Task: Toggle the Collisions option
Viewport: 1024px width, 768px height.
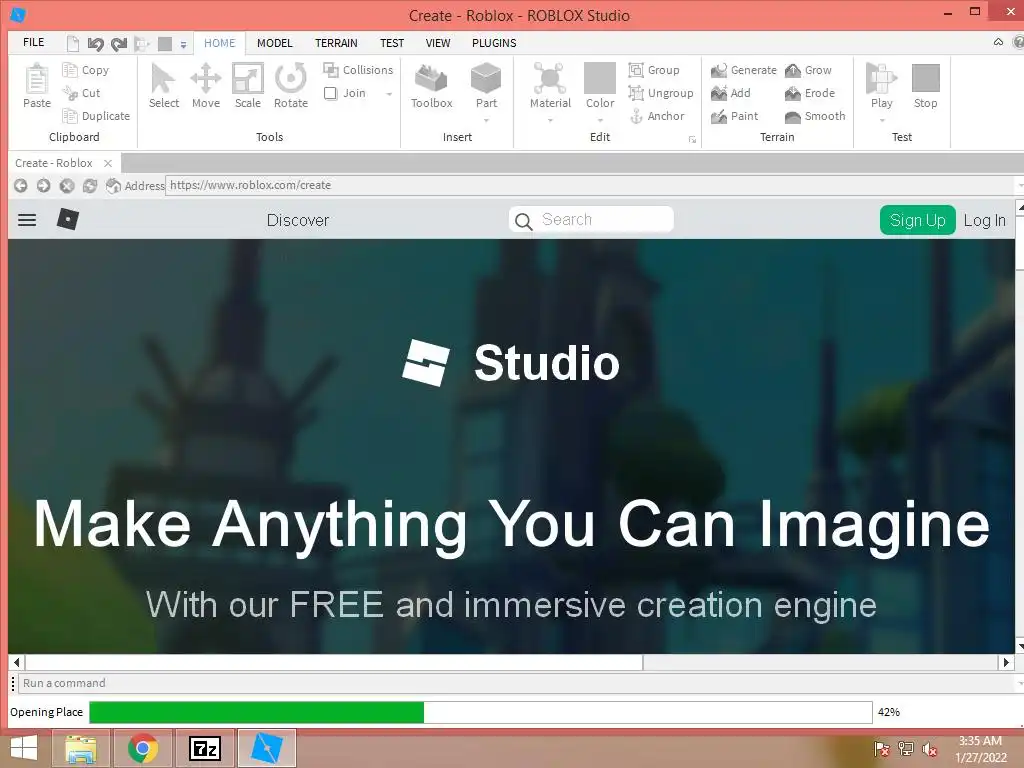Action: point(358,69)
